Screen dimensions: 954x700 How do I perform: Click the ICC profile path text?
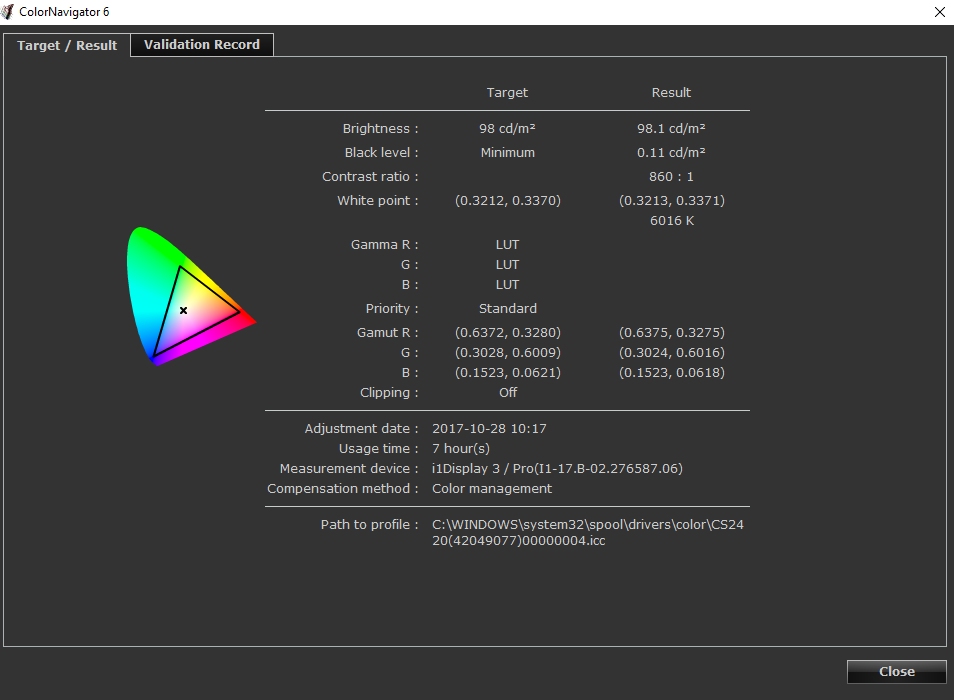(x=588, y=532)
